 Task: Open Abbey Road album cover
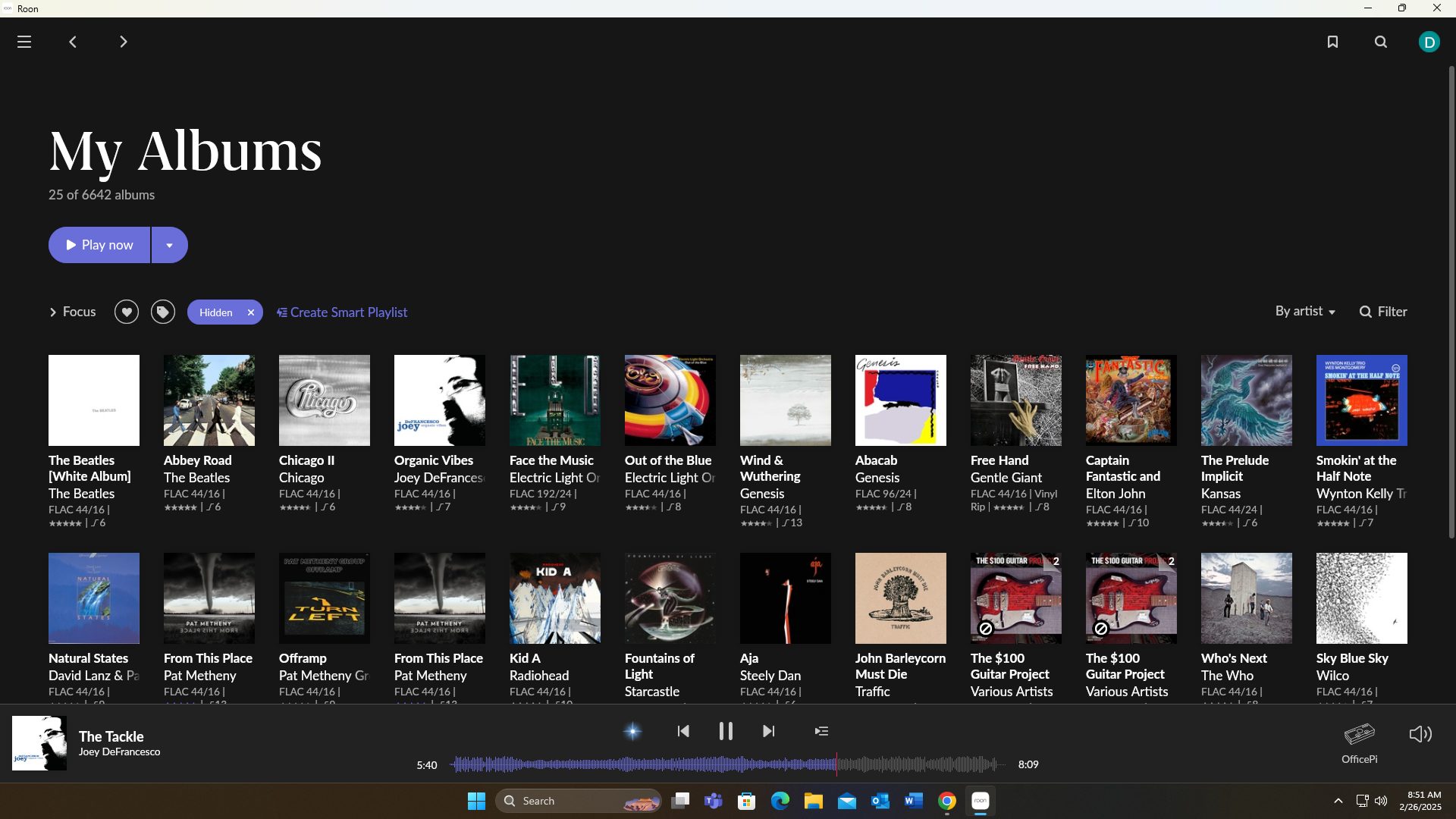209,400
